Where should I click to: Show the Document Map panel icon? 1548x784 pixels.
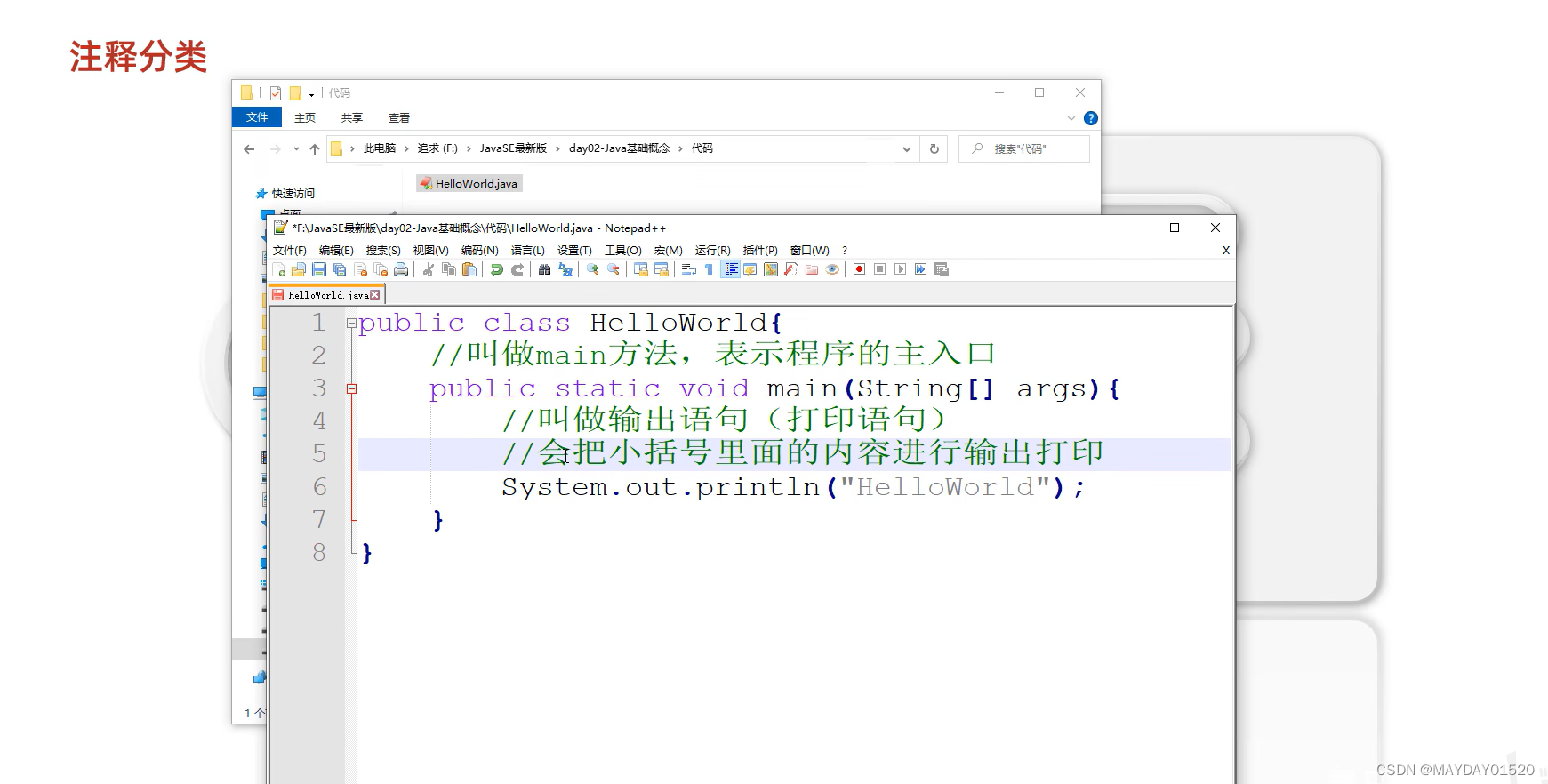click(x=771, y=269)
